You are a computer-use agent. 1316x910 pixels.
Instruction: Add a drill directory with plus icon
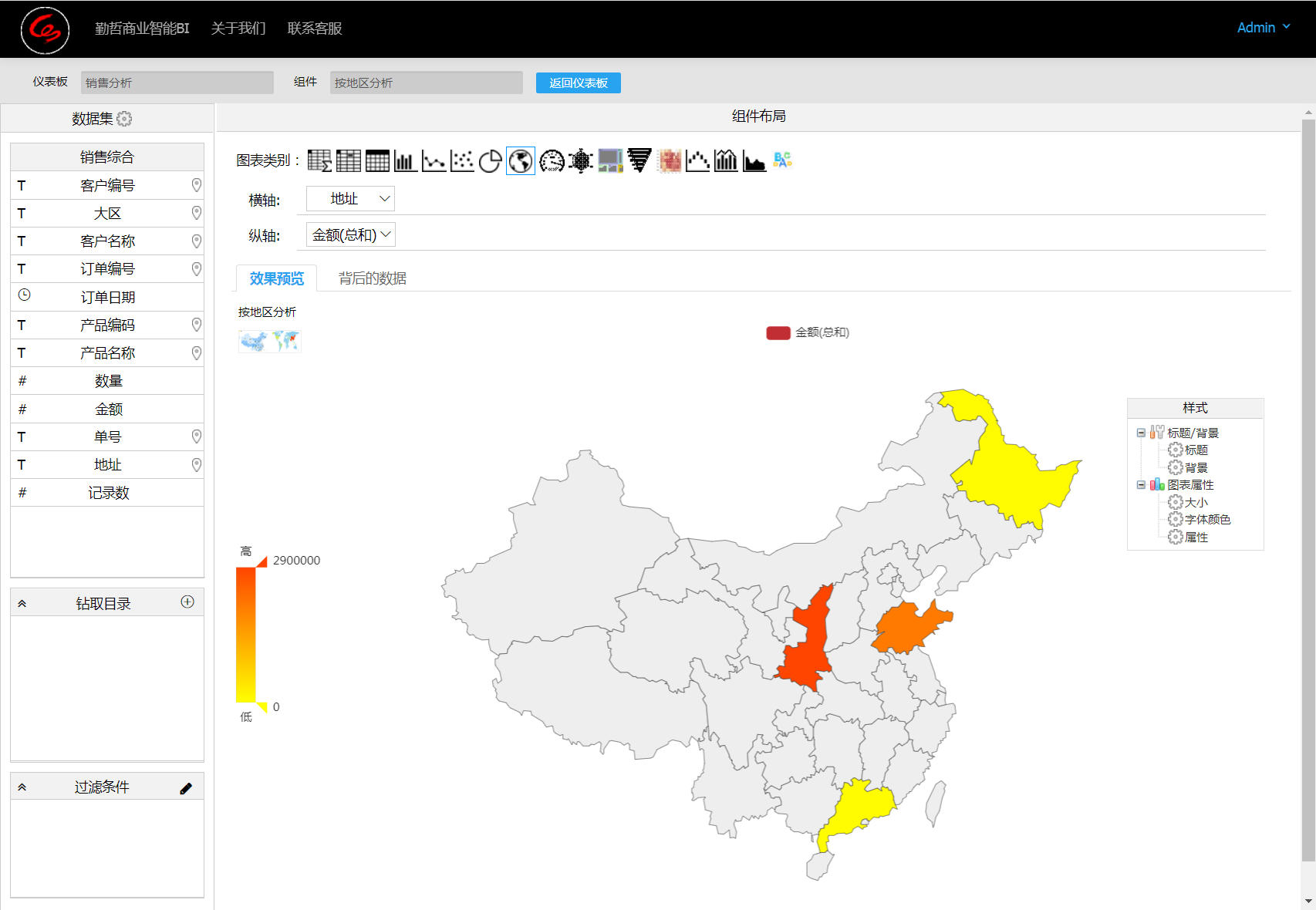[x=187, y=602]
